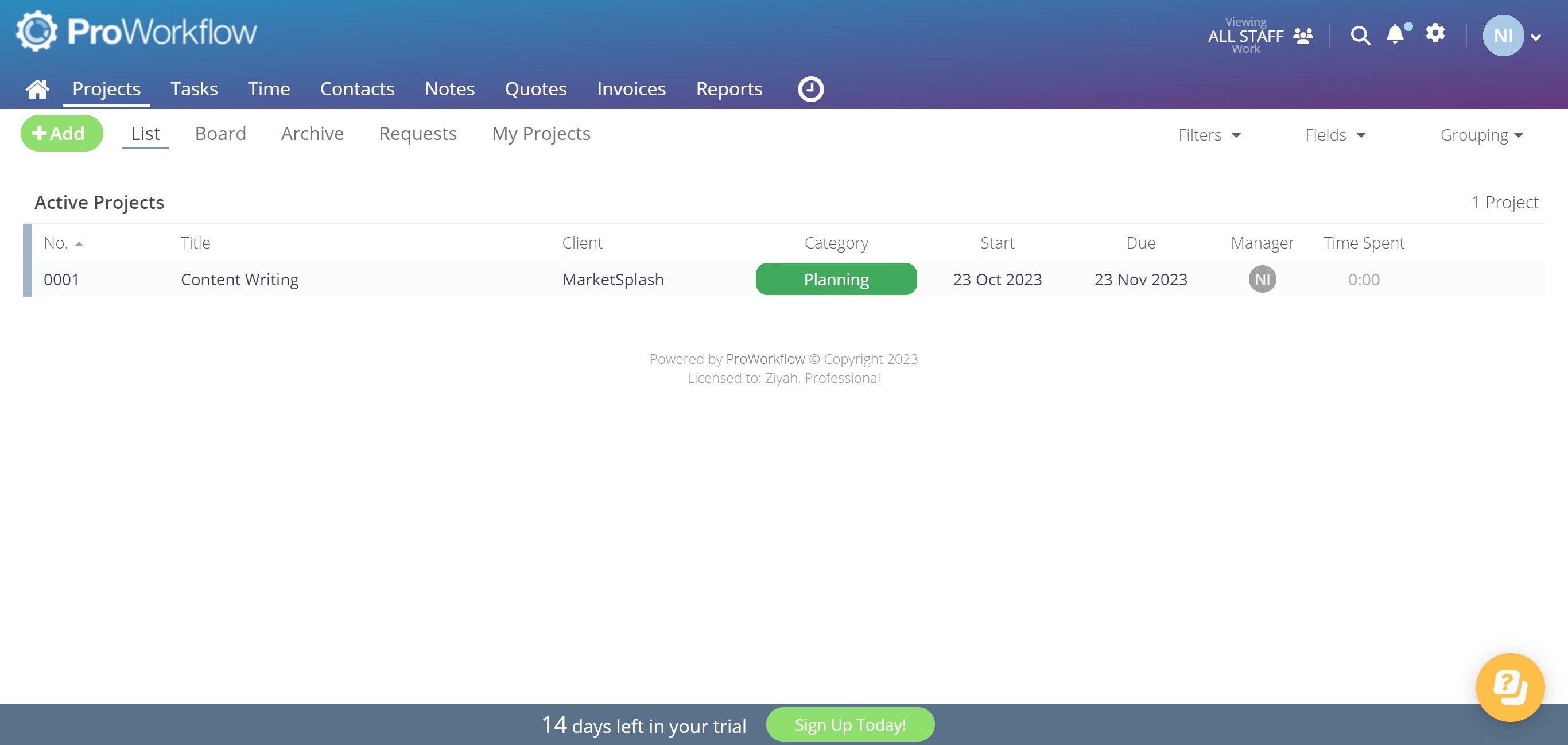Click the ALL STAFF people icon
The image size is (1568, 745).
[x=1303, y=36]
